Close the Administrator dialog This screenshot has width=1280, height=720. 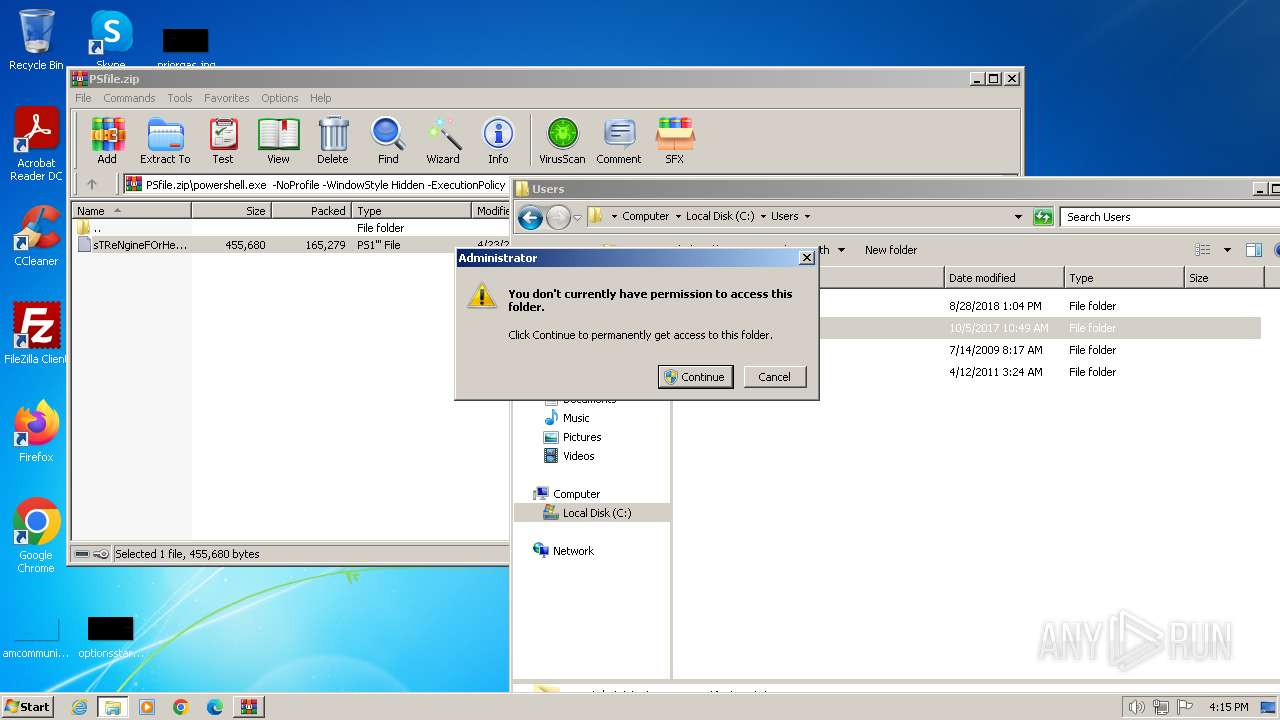[x=807, y=258]
